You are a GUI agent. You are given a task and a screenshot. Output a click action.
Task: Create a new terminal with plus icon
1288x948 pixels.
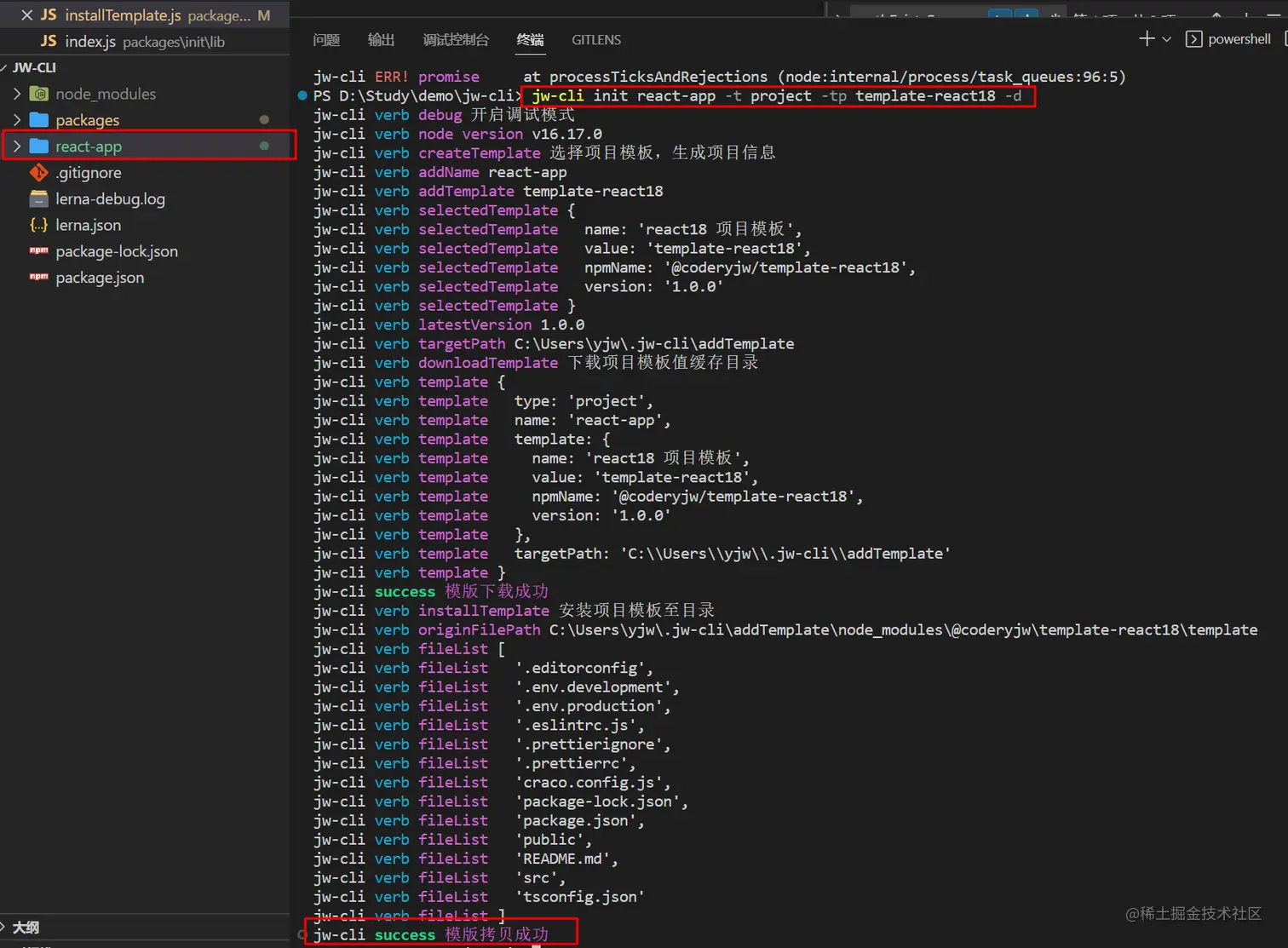[x=1147, y=38]
